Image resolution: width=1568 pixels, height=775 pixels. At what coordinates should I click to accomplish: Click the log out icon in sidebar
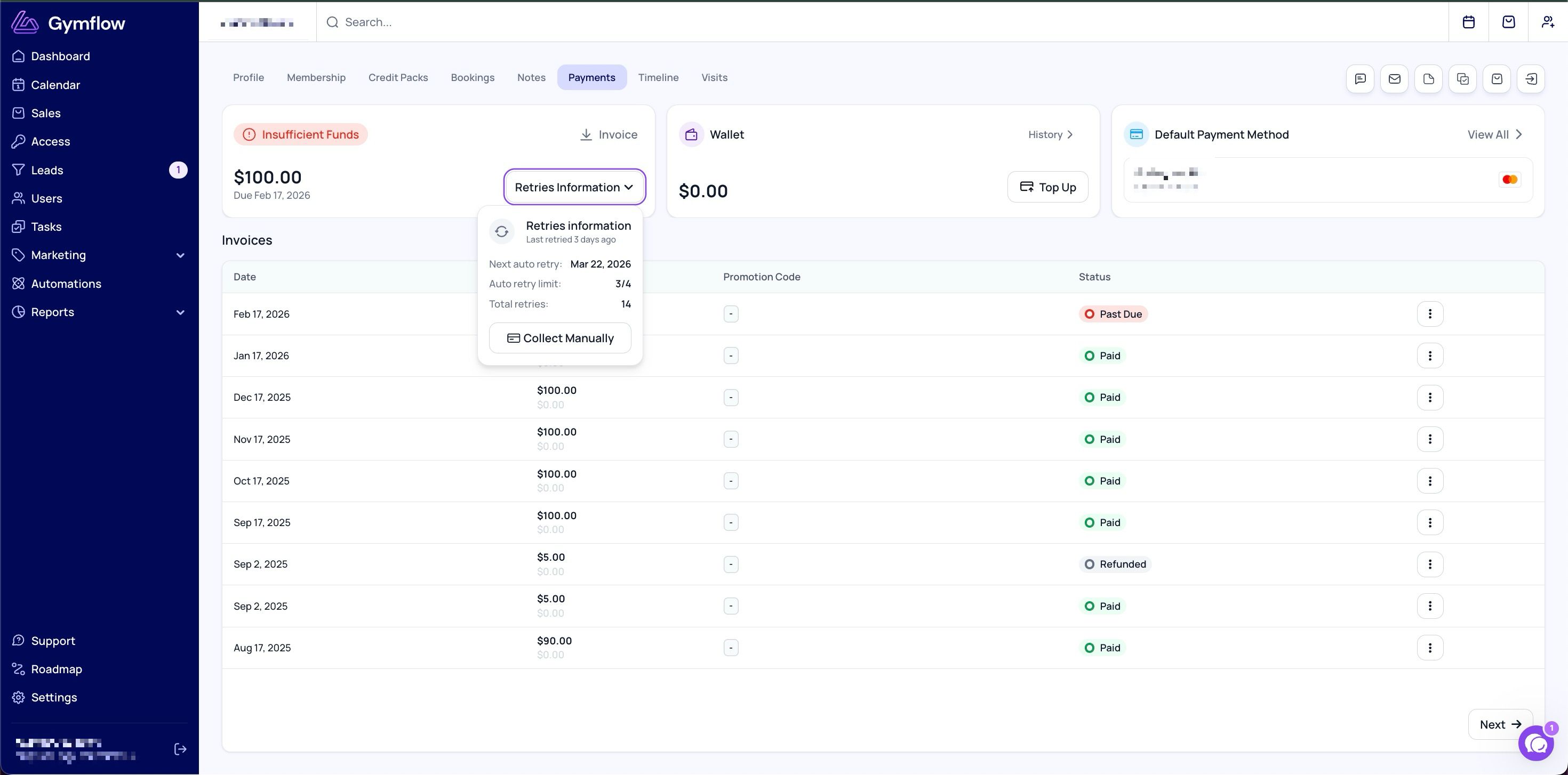tap(180, 749)
